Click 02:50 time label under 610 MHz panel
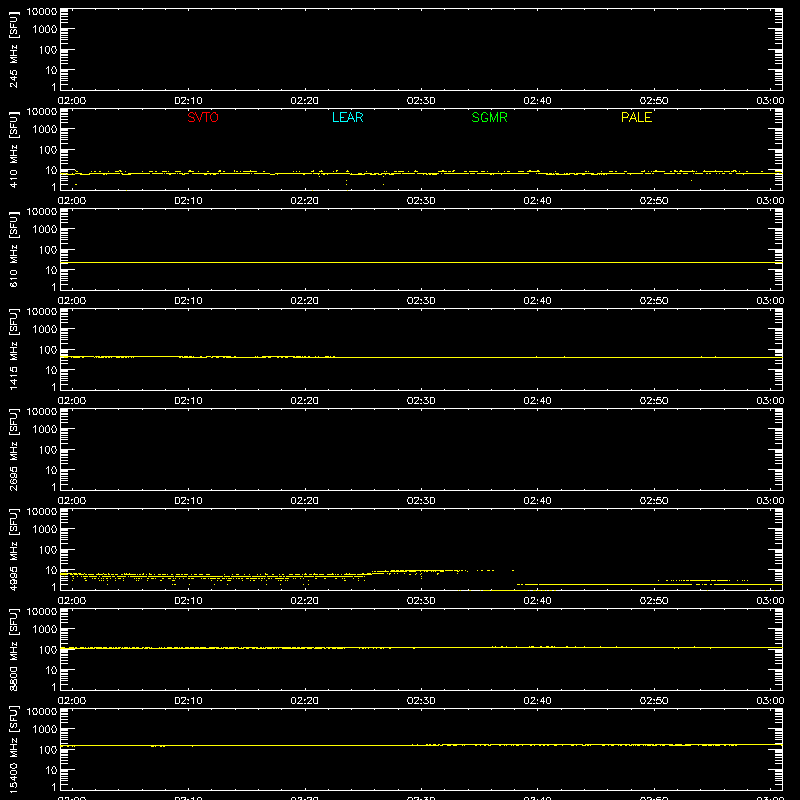The width and height of the screenshot is (800, 800). 654,301
